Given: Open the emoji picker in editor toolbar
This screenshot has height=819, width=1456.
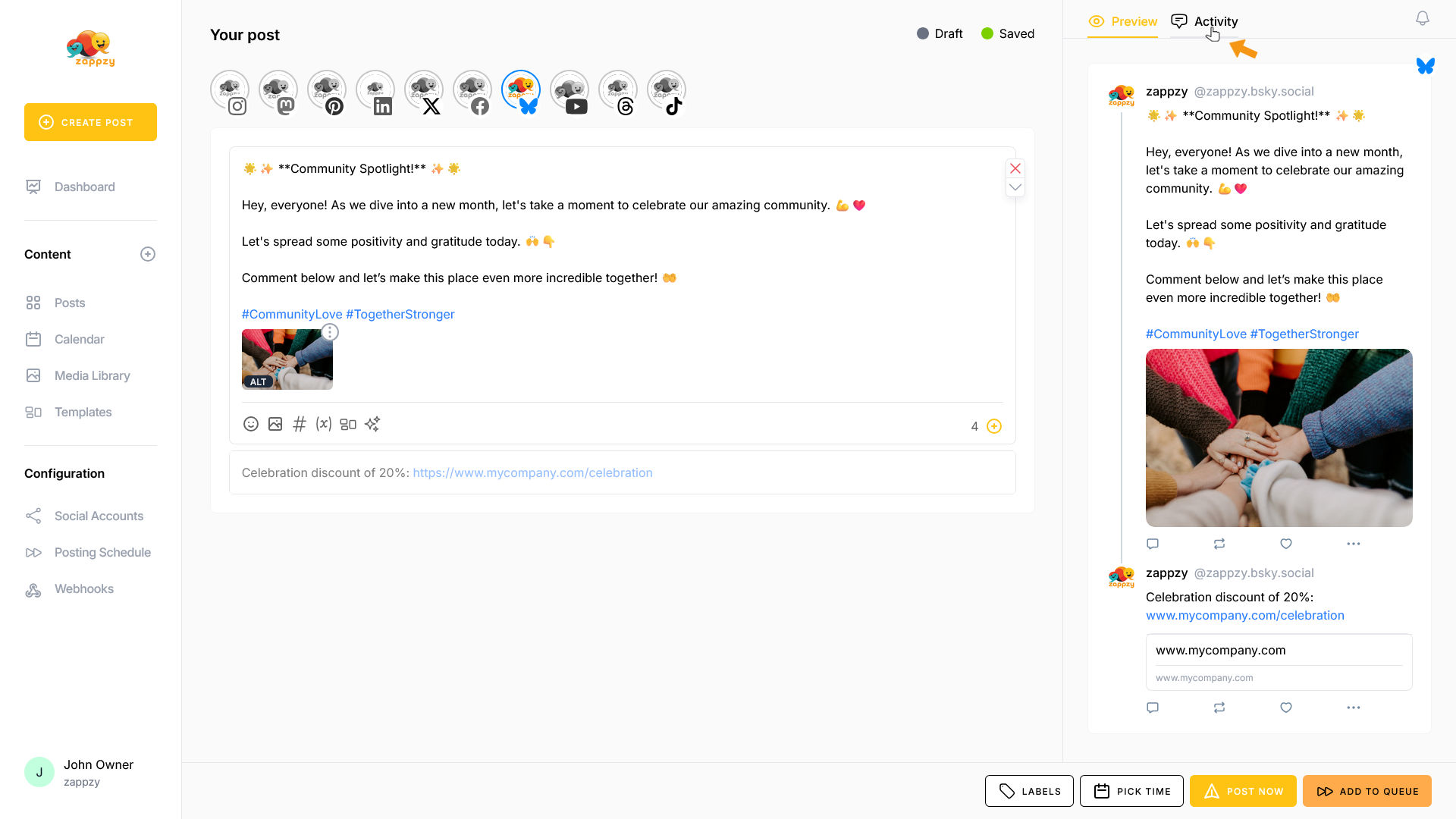Looking at the screenshot, I should click(251, 425).
